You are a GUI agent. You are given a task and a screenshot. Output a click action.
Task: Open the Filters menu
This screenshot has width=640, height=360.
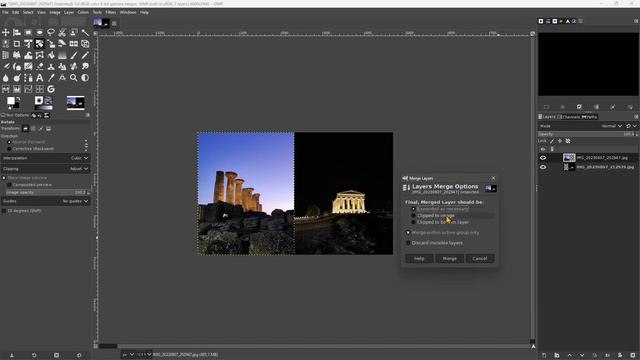tap(111, 13)
